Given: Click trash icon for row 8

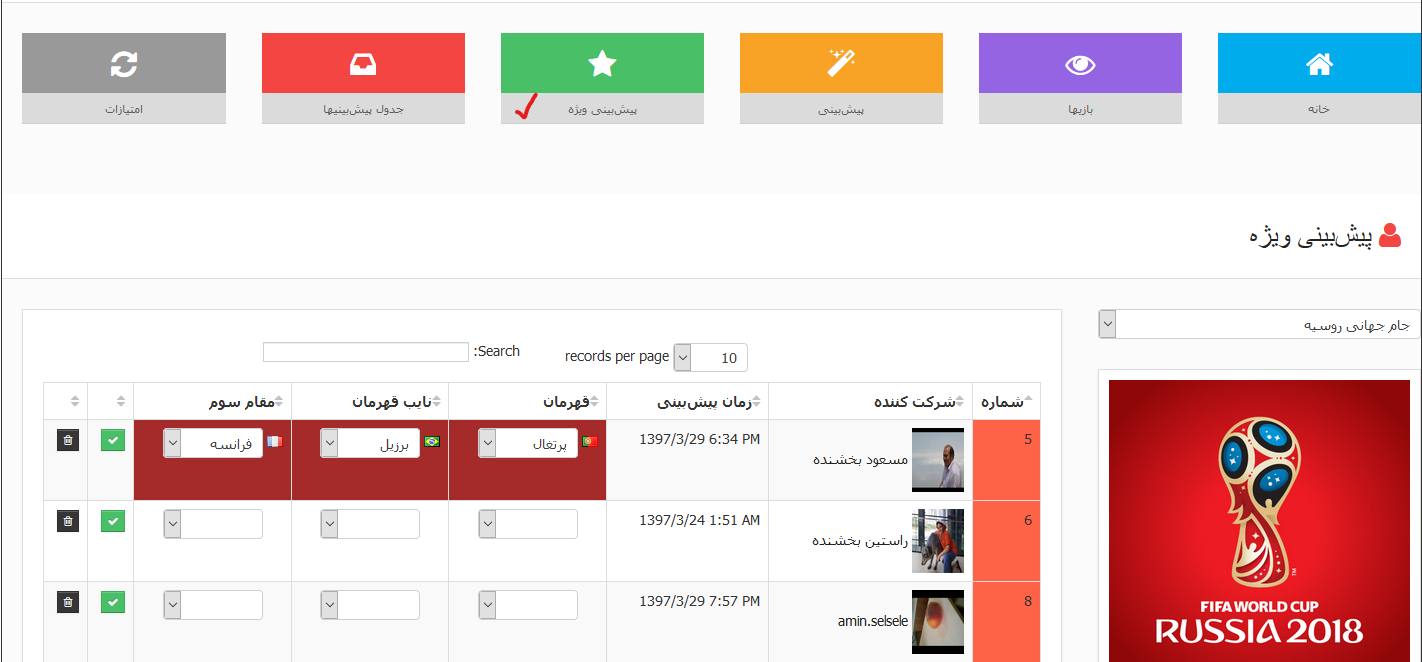Looking at the screenshot, I should 67,602.
